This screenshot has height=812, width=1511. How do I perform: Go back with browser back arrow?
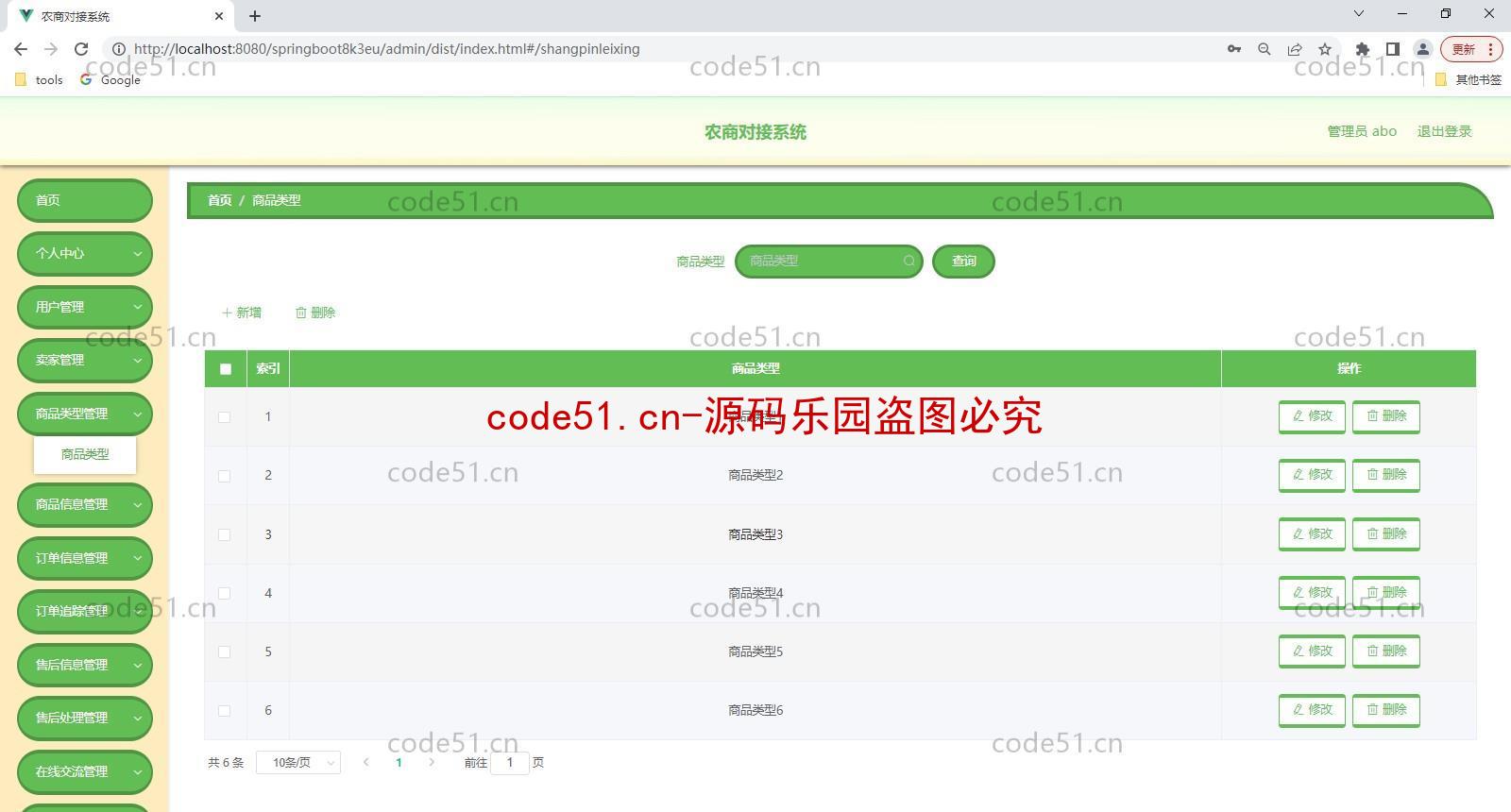tap(21, 49)
